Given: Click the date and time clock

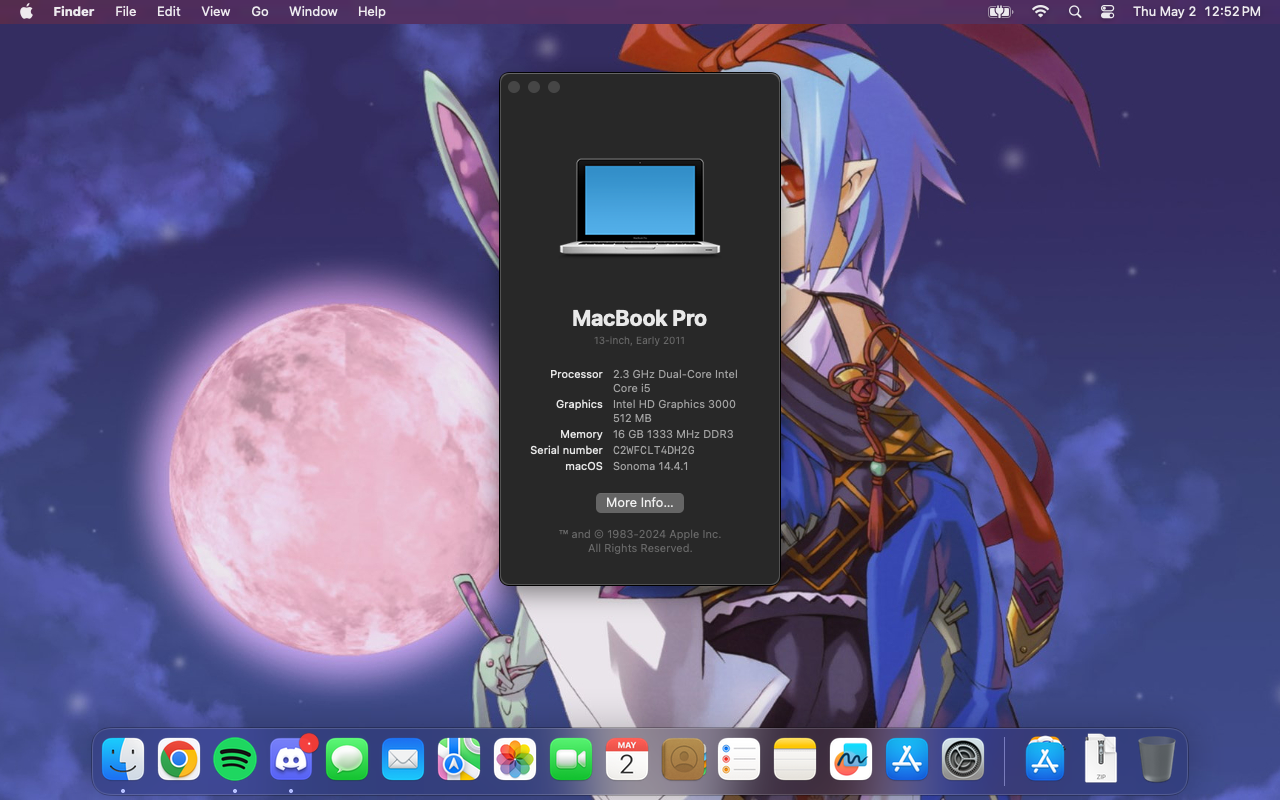Looking at the screenshot, I should click(1196, 12).
